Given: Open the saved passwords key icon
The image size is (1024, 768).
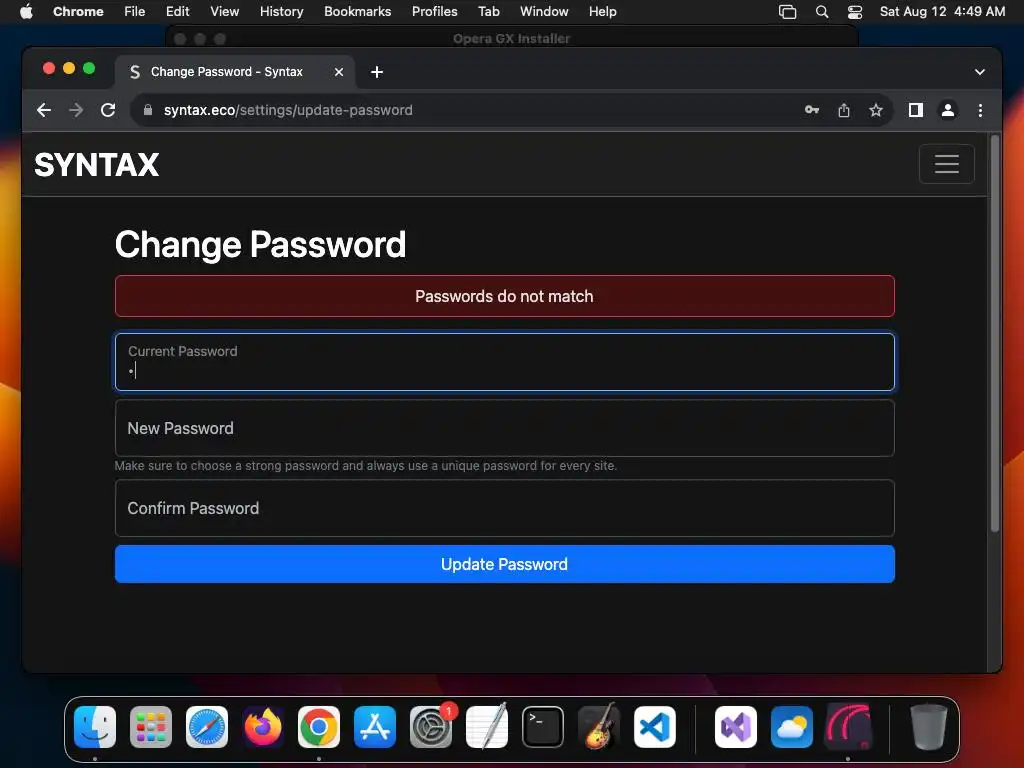Looking at the screenshot, I should coord(812,110).
